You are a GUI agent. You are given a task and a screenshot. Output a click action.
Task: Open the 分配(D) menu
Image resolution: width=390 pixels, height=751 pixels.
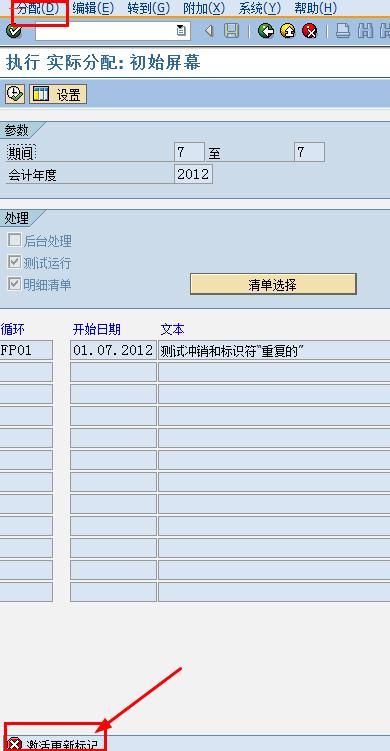[x=37, y=8]
